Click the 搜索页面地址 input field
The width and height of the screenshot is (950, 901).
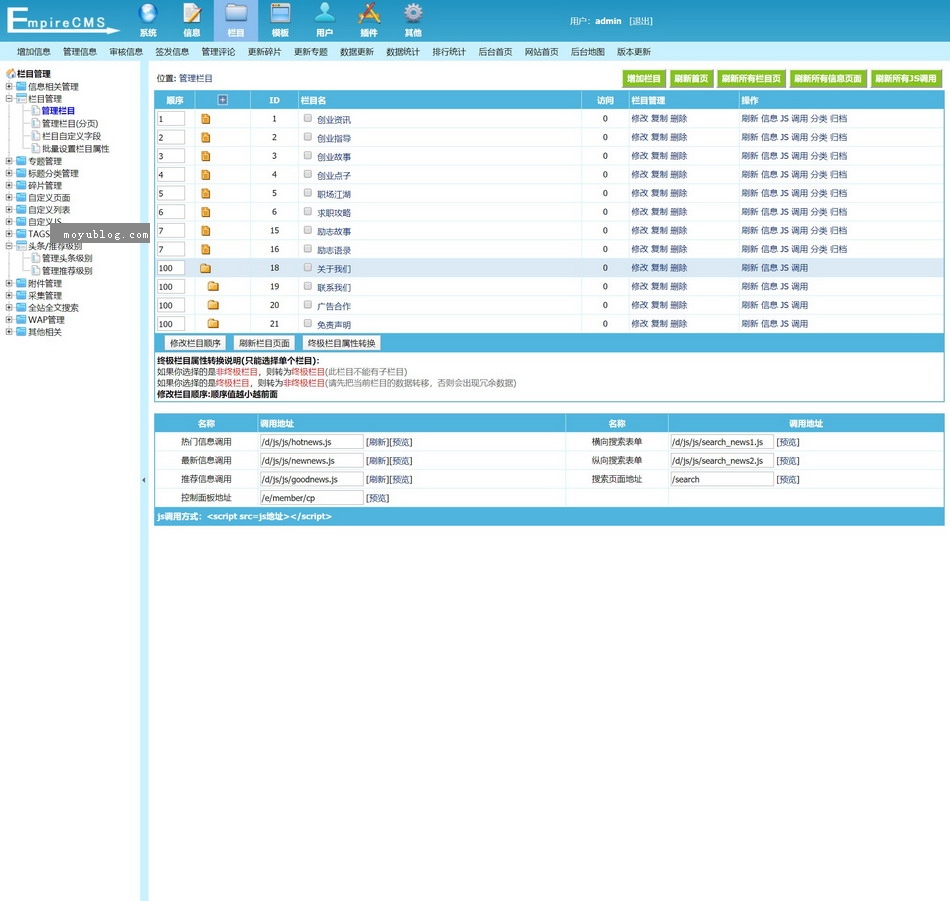[x=722, y=479]
